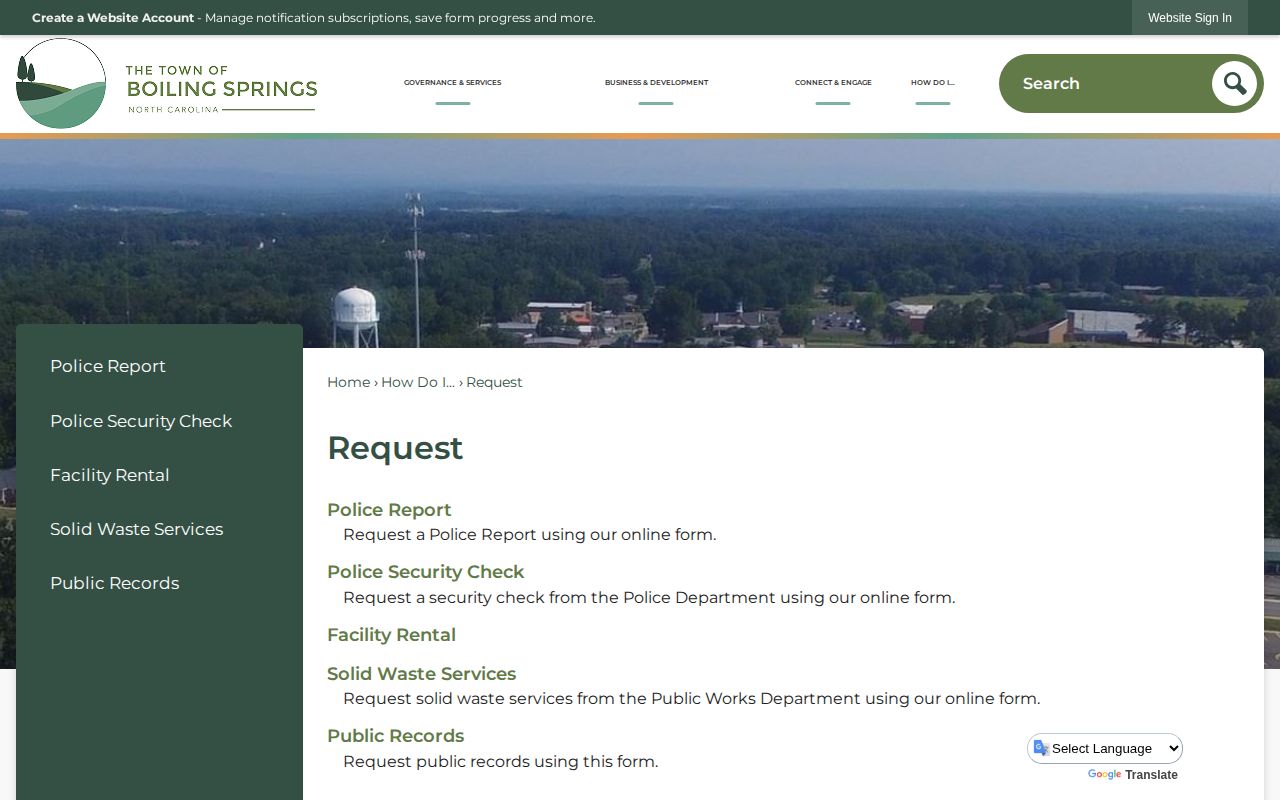Click the Public Works Department solid waste description
The width and height of the screenshot is (1280, 800).
tap(691, 699)
